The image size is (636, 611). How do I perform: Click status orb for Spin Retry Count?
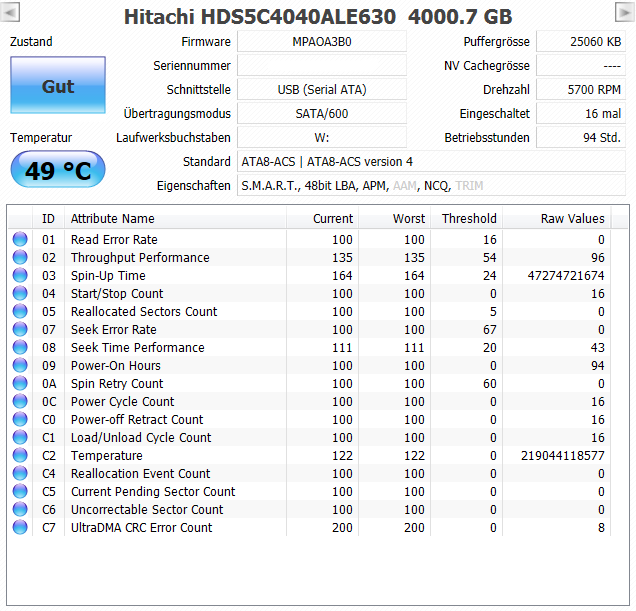20,383
